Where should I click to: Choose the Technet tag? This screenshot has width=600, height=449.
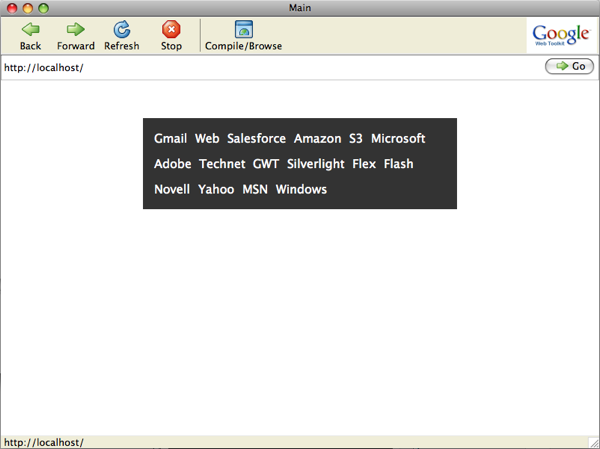(x=222, y=164)
